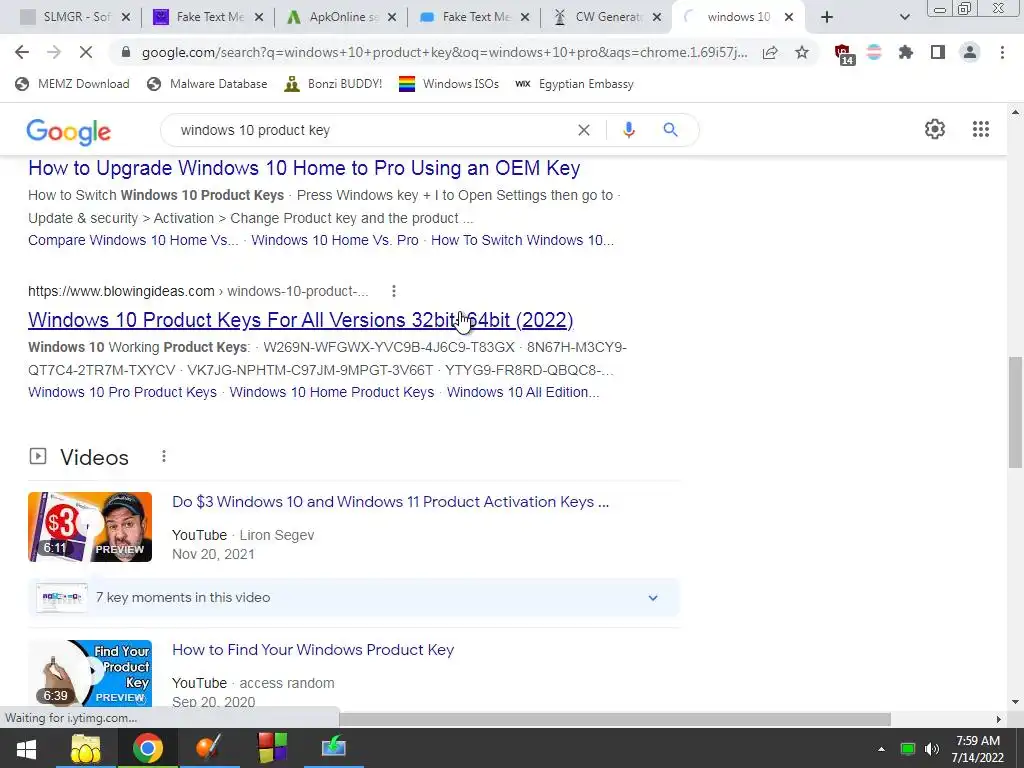Open Windows 10 Product Keys For All Versions
Viewport: 1024px width, 768px height.
[x=300, y=320]
